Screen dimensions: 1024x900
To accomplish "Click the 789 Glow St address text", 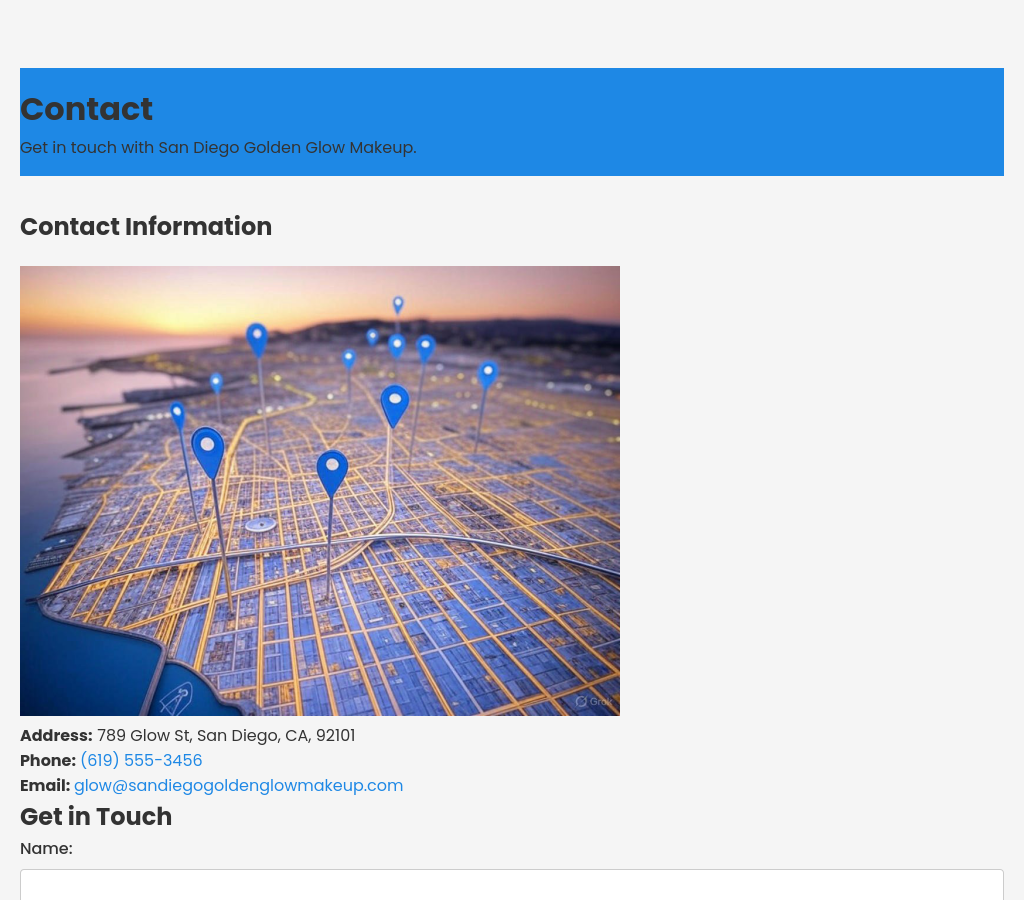I will (226, 735).
